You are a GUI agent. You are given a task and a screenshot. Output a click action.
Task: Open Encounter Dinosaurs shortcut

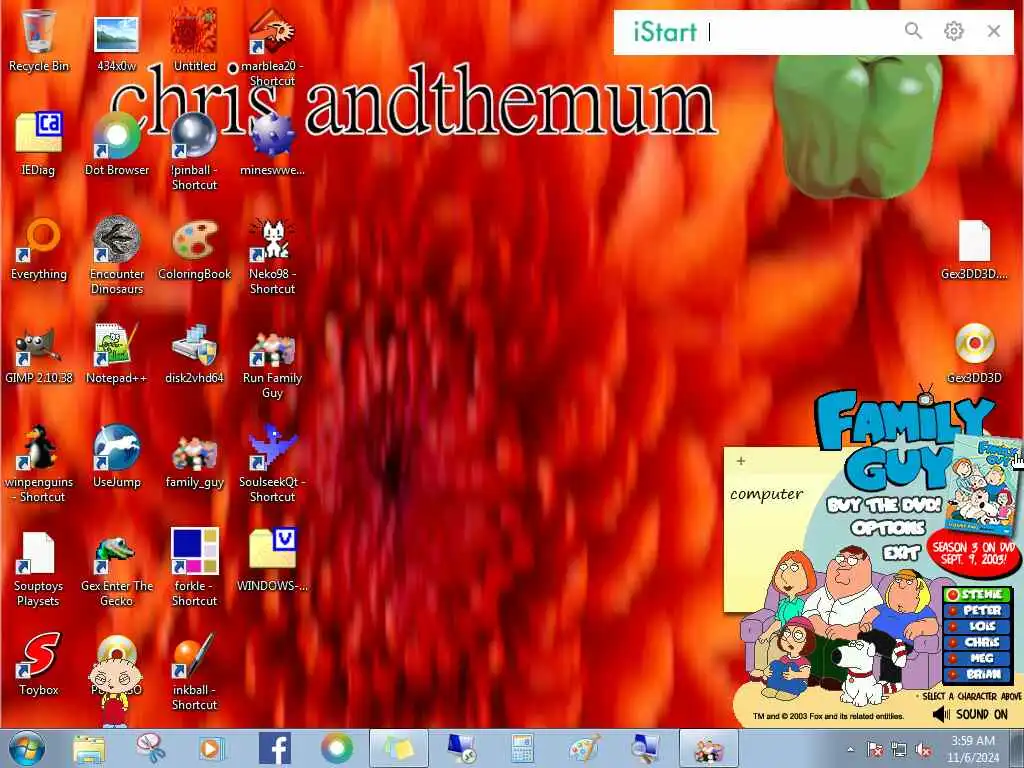pos(116,255)
